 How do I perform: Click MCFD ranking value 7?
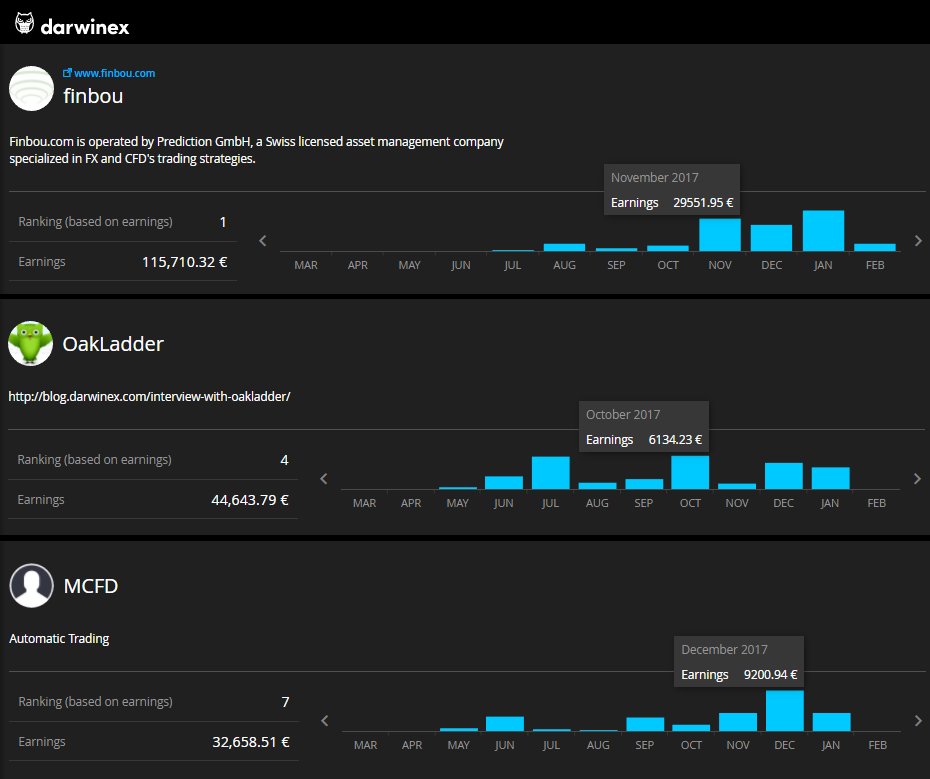285,702
